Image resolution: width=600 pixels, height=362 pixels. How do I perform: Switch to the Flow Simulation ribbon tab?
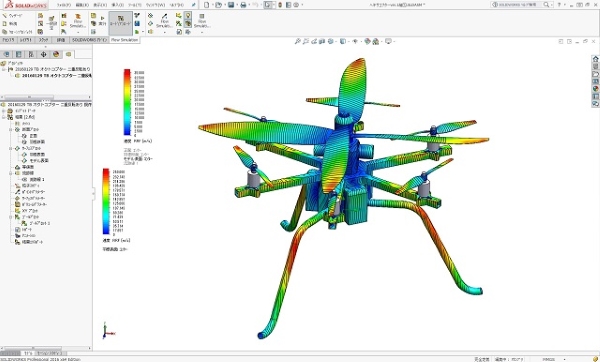click(124, 40)
